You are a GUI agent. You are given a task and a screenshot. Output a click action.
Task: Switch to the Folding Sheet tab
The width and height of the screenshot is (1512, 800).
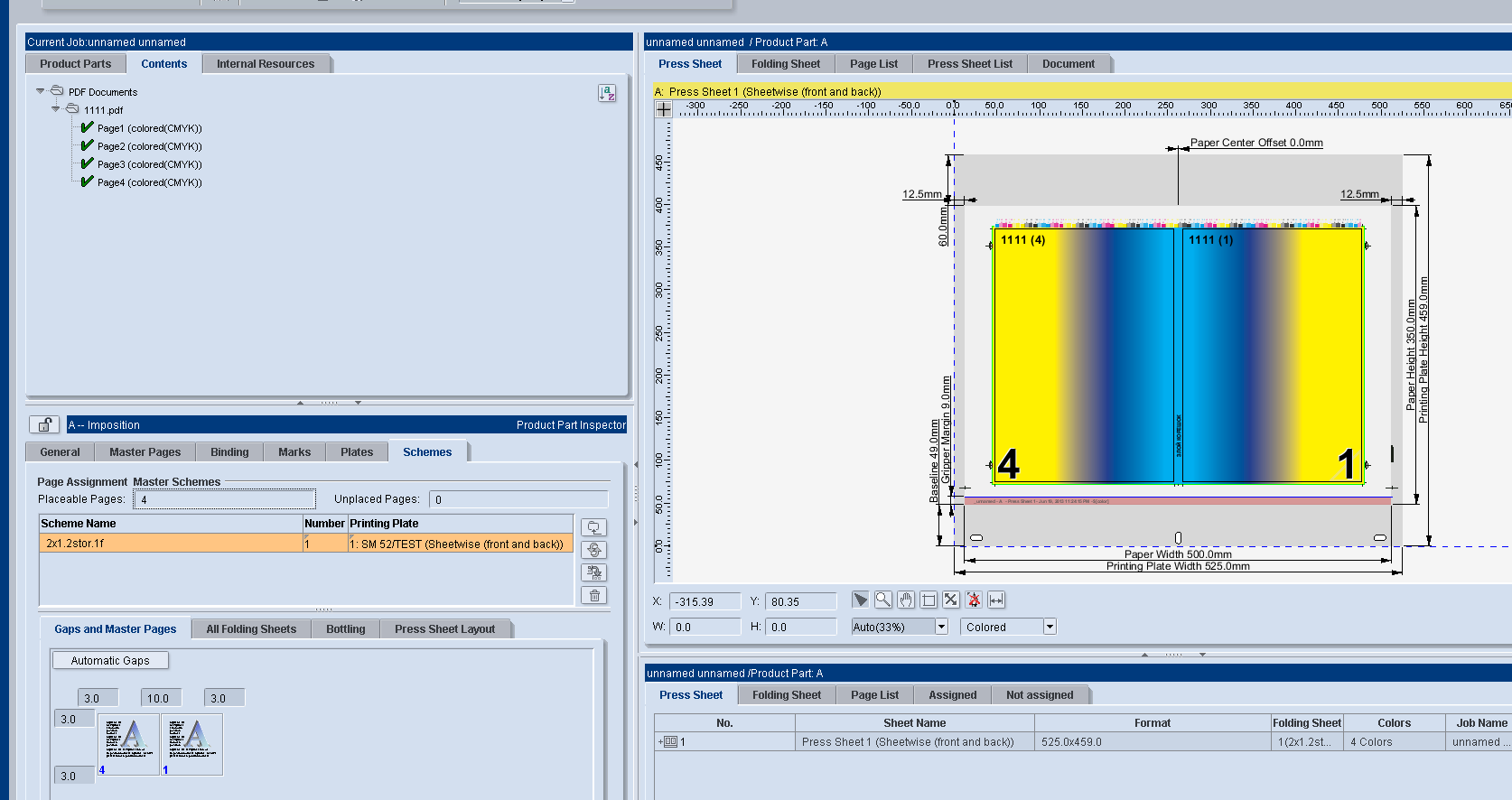pyautogui.click(x=785, y=64)
